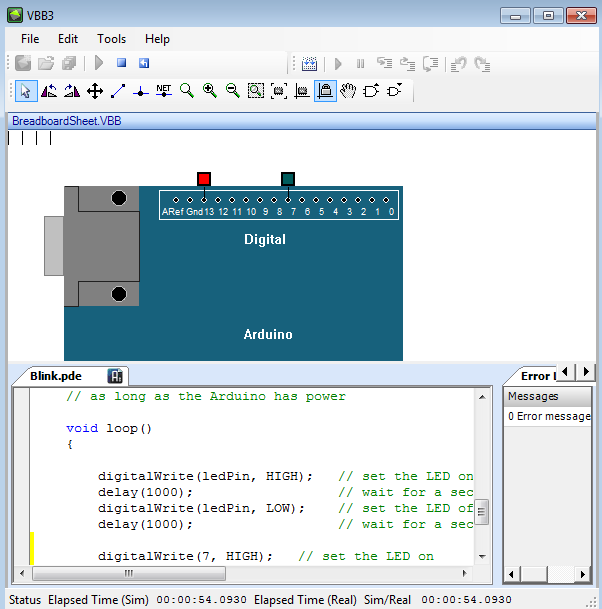Viewport: 602px width, 609px height.
Task: Open the Help menu
Action: pos(157,39)
